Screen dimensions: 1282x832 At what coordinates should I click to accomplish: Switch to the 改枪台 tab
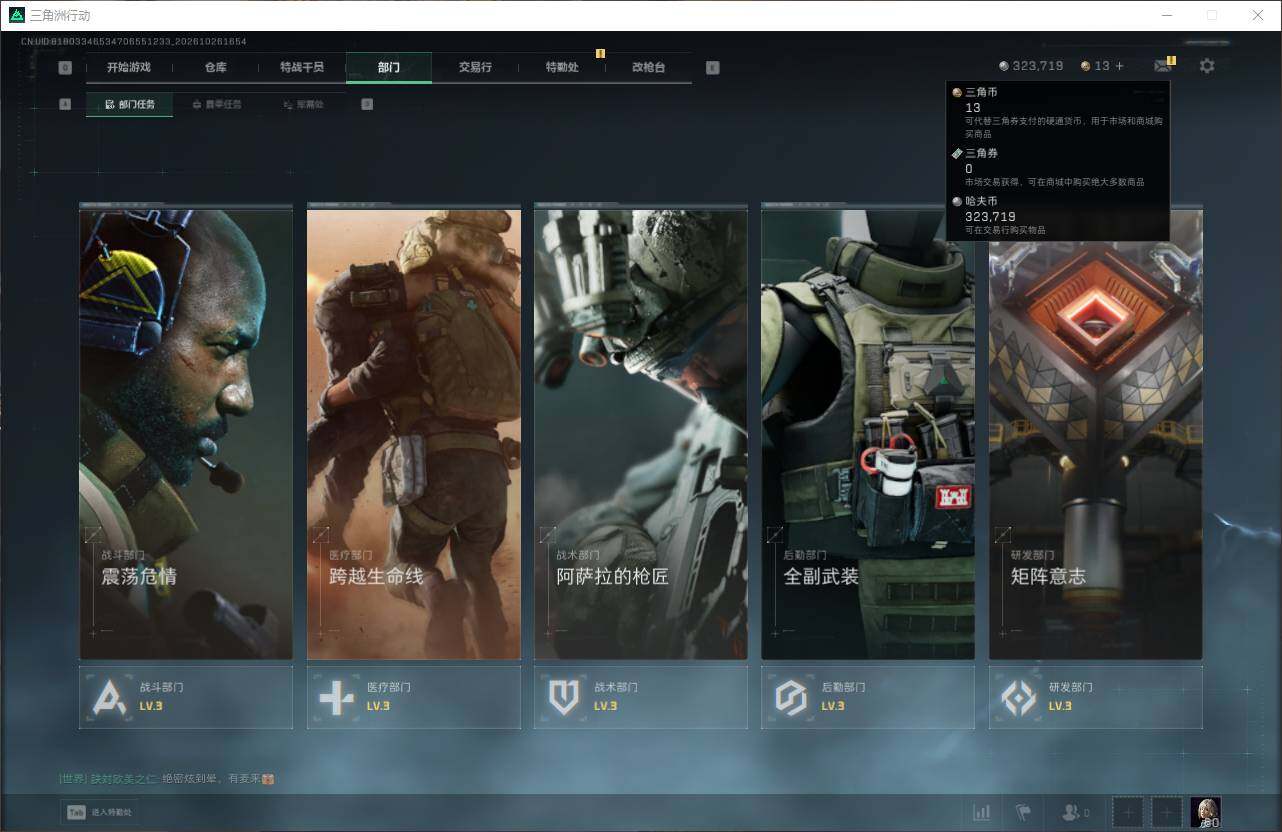pyautogui.click(x=648, y=67)
